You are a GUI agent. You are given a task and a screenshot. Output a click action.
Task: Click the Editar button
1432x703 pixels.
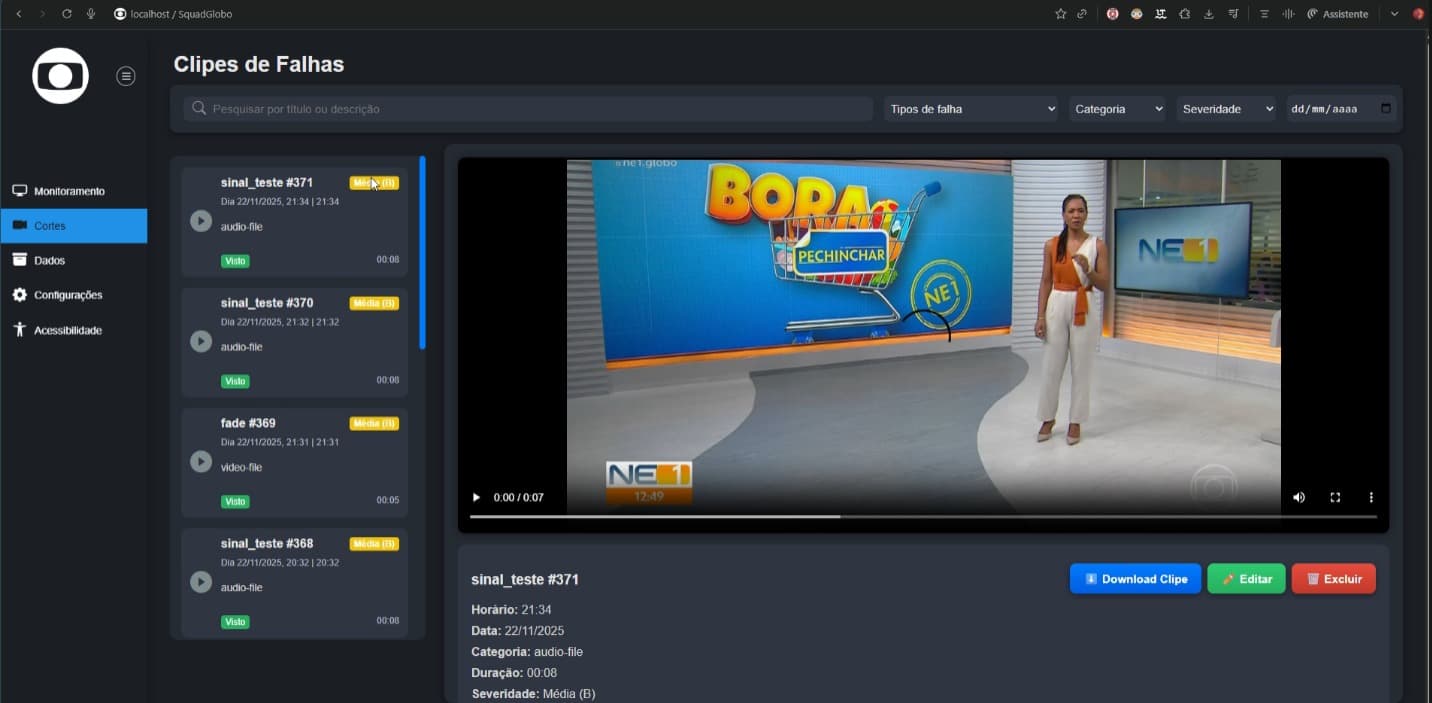click(x=1246, y=579)
